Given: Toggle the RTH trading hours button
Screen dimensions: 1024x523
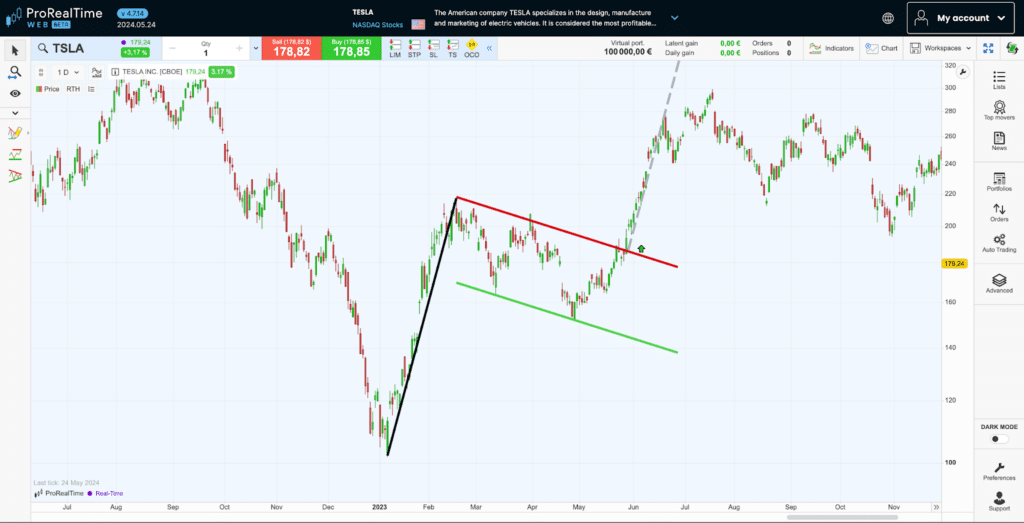Looking at the screenshot, I should coord(73,89).
